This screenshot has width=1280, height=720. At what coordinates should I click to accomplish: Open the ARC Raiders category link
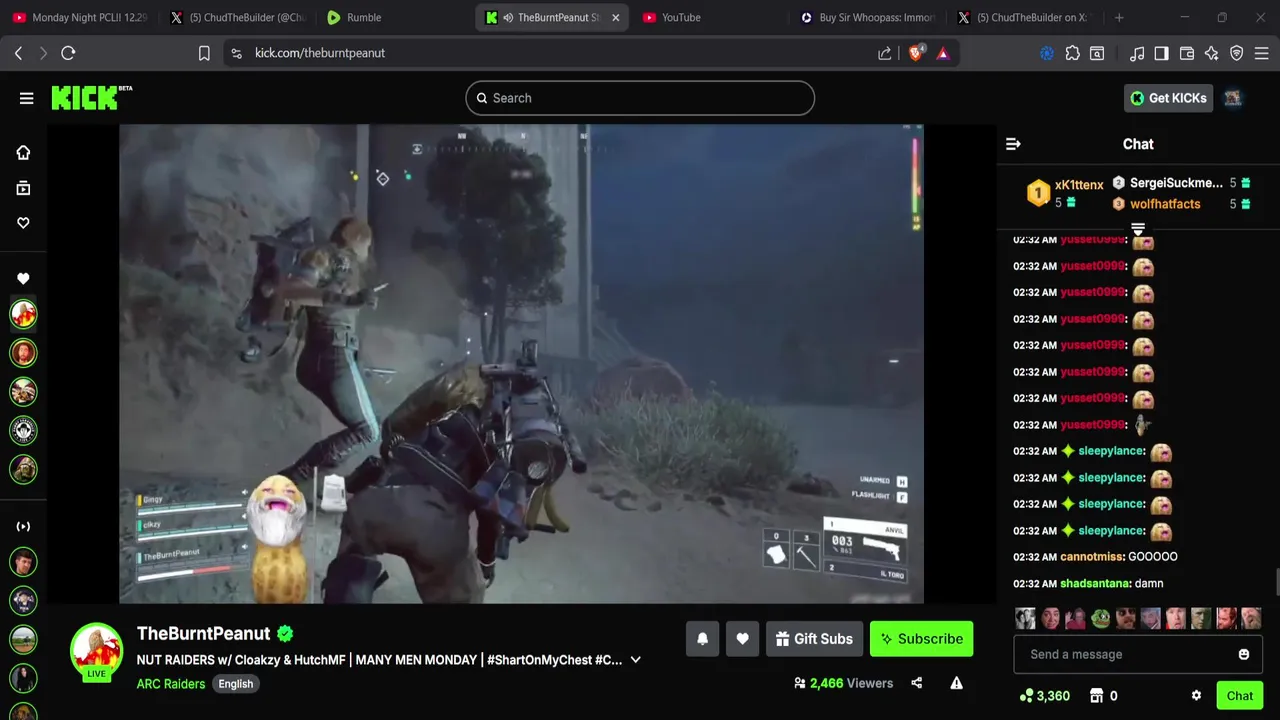pyautogui.click(x=171, y=684)
